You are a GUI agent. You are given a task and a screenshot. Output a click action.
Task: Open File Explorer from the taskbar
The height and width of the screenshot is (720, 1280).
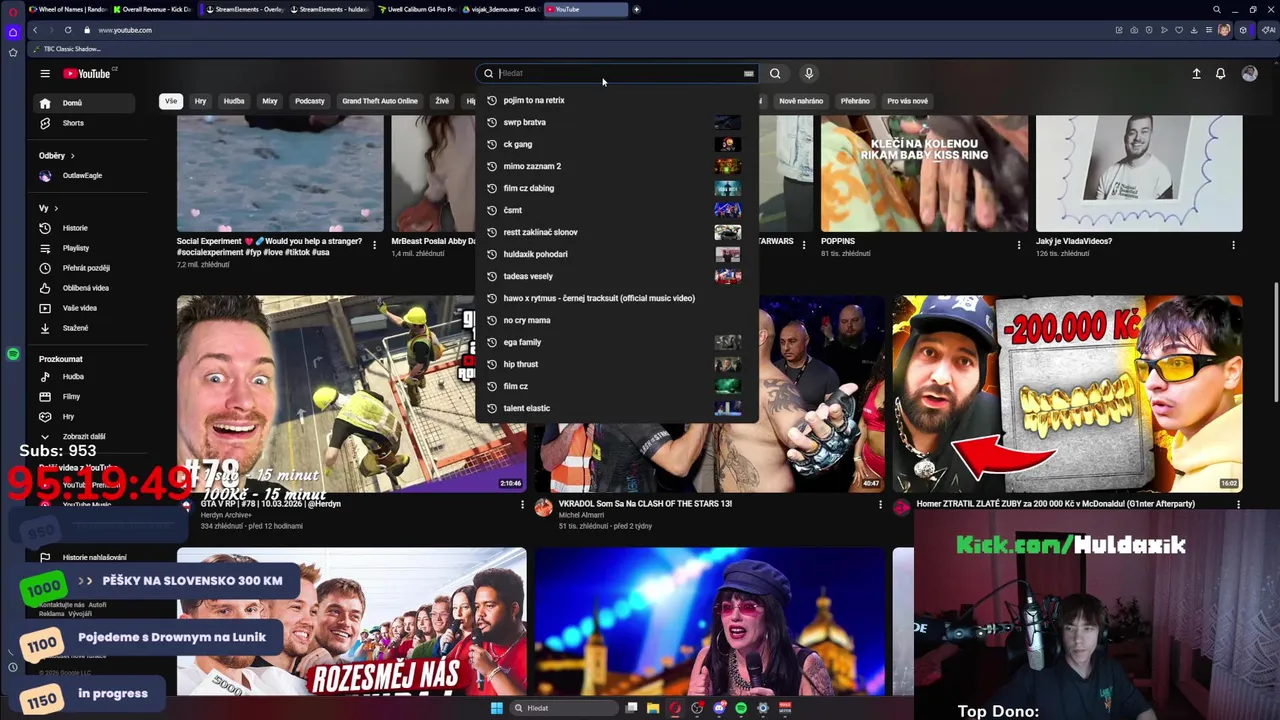(x=653, y=708)
